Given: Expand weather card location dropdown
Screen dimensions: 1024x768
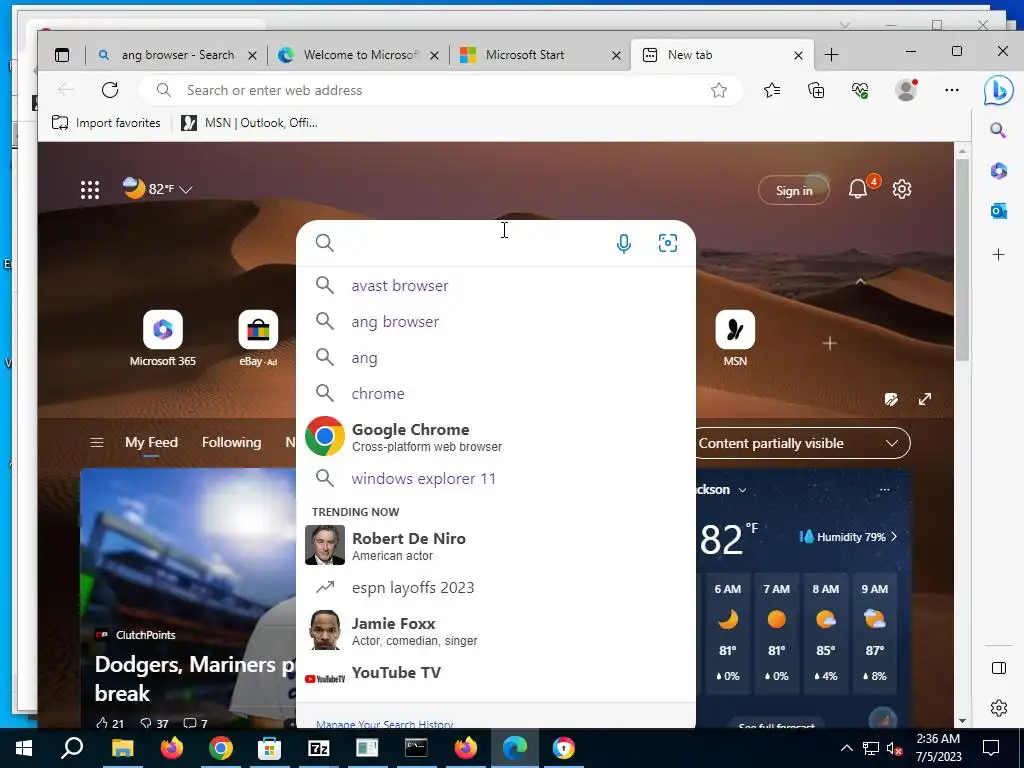Looking at the screenshot, I should [x=743, y=490].
